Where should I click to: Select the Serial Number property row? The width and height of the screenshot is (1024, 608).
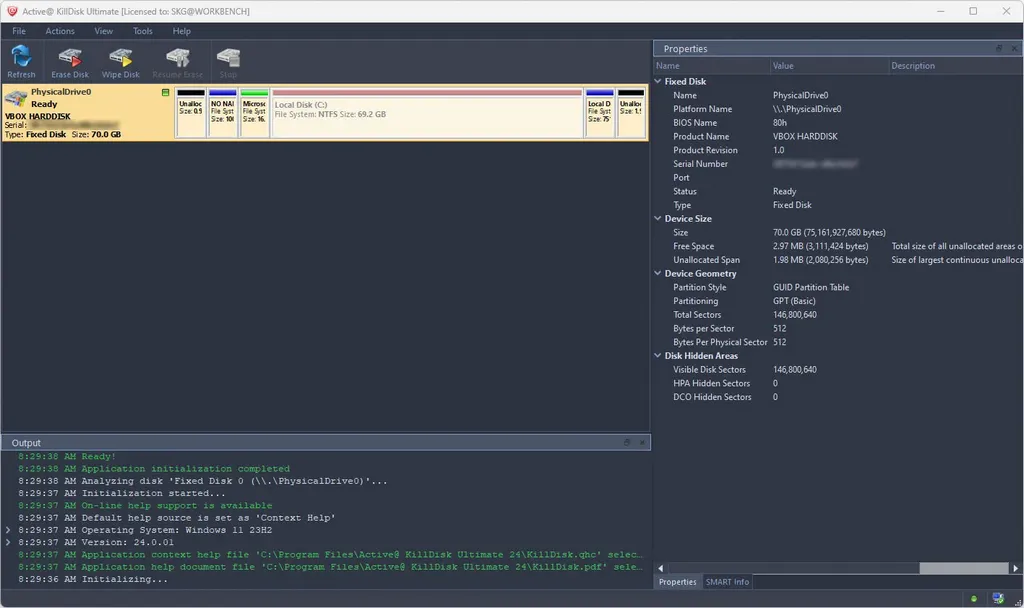pyautogui.click(x=838, y=164)
